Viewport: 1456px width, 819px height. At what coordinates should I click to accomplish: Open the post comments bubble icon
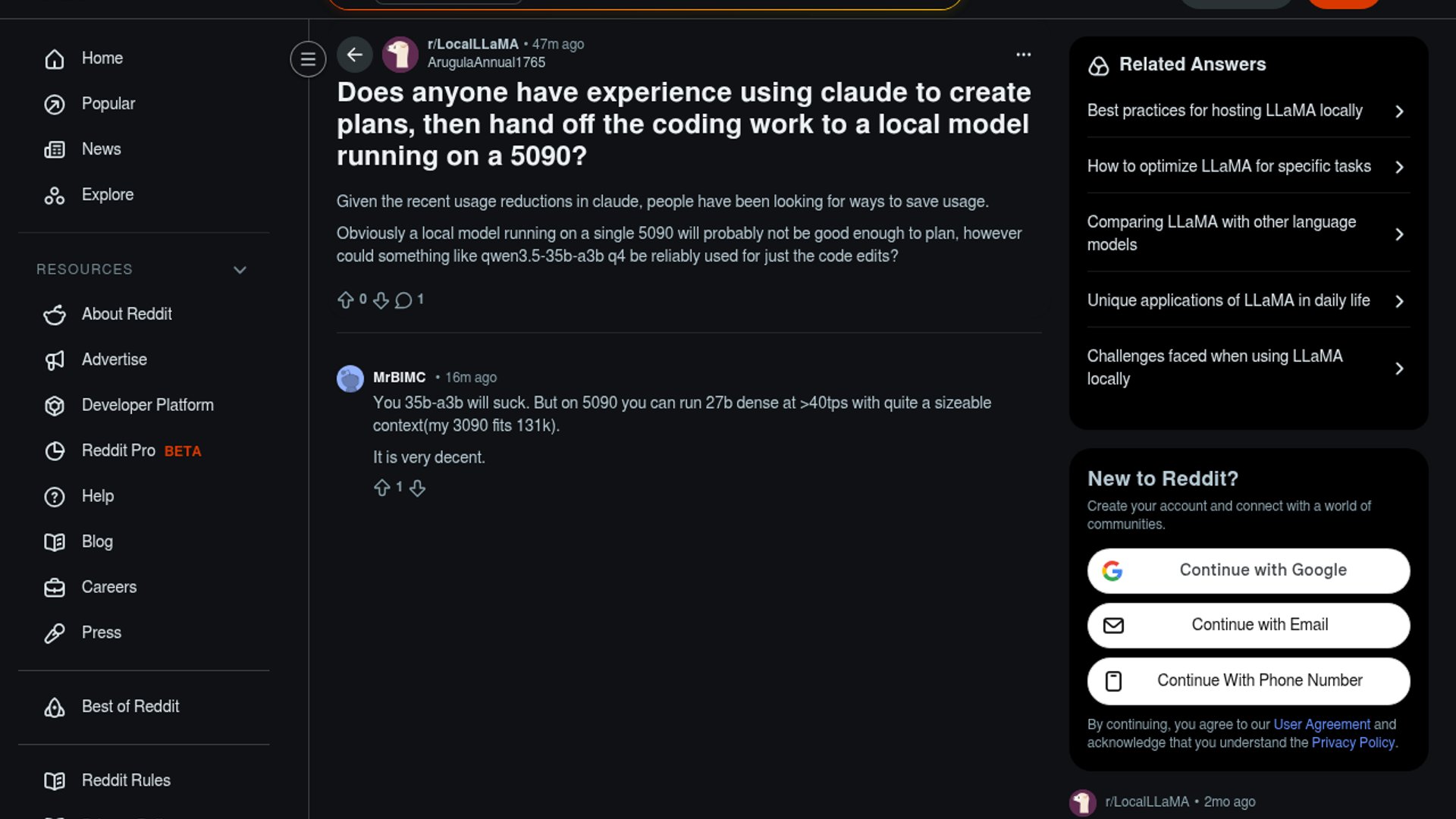coord(403,300)
